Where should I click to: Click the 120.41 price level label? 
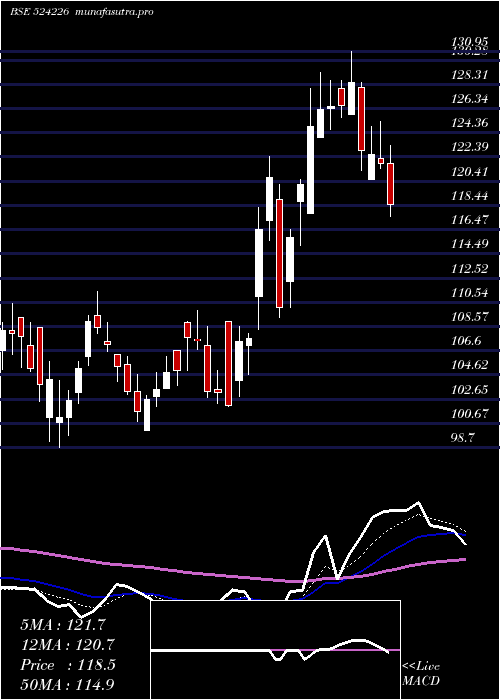pos(470,171)
